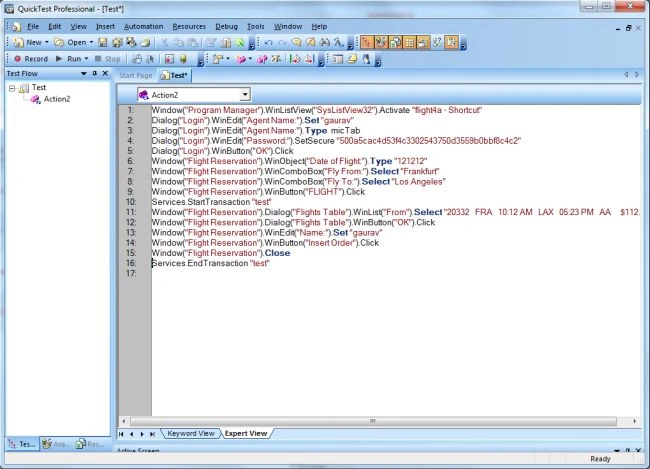
Task: Open the dropdown arrow beside New
Action: pyautogui.click(x=47, y=42)
